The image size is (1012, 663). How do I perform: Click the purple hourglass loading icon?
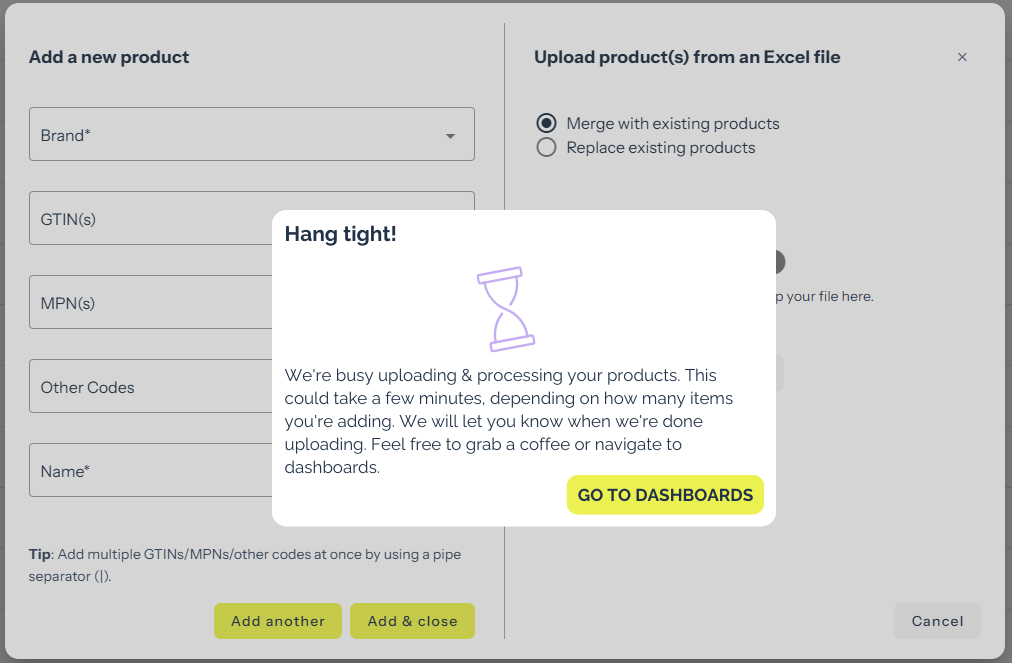[x=505, y=308]
